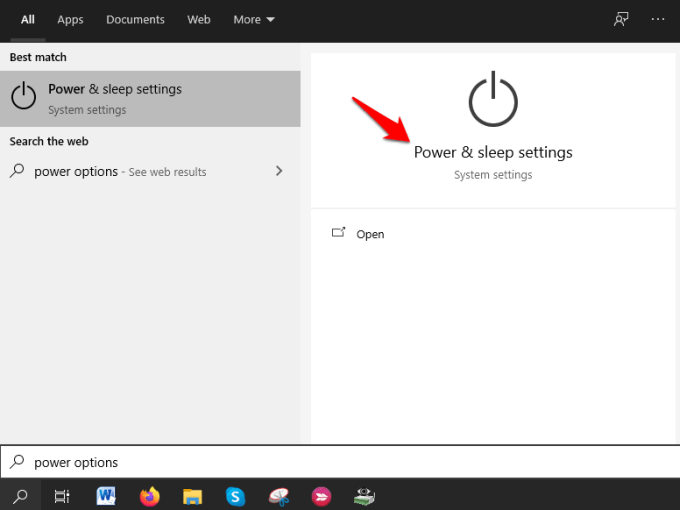Click the large power icon in preview pane
Image resolution: width=680 pixels, height=510 pixels.
tap(493, 99)
